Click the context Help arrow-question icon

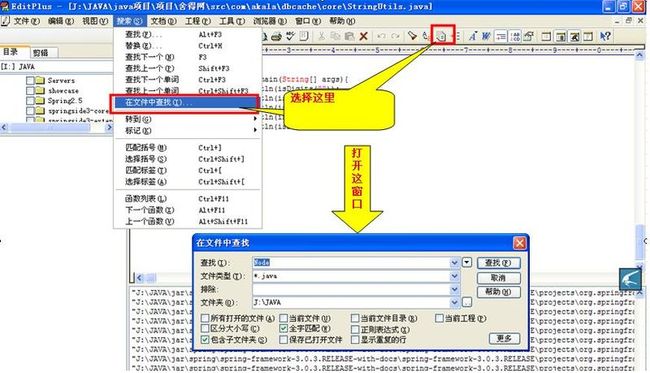click(x=605, y=36)
